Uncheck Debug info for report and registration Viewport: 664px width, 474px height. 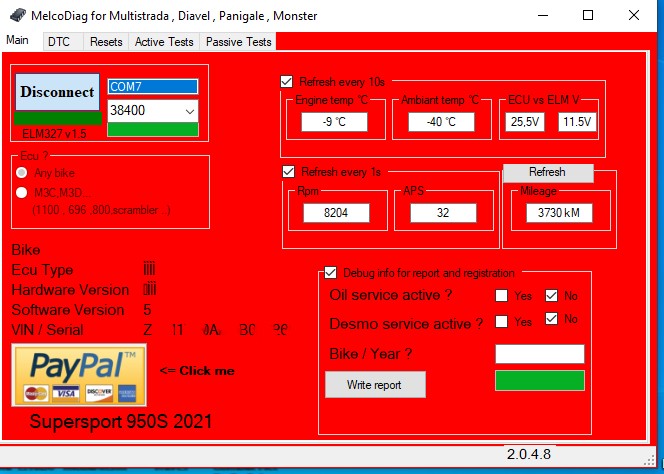[x=331, y=272]
